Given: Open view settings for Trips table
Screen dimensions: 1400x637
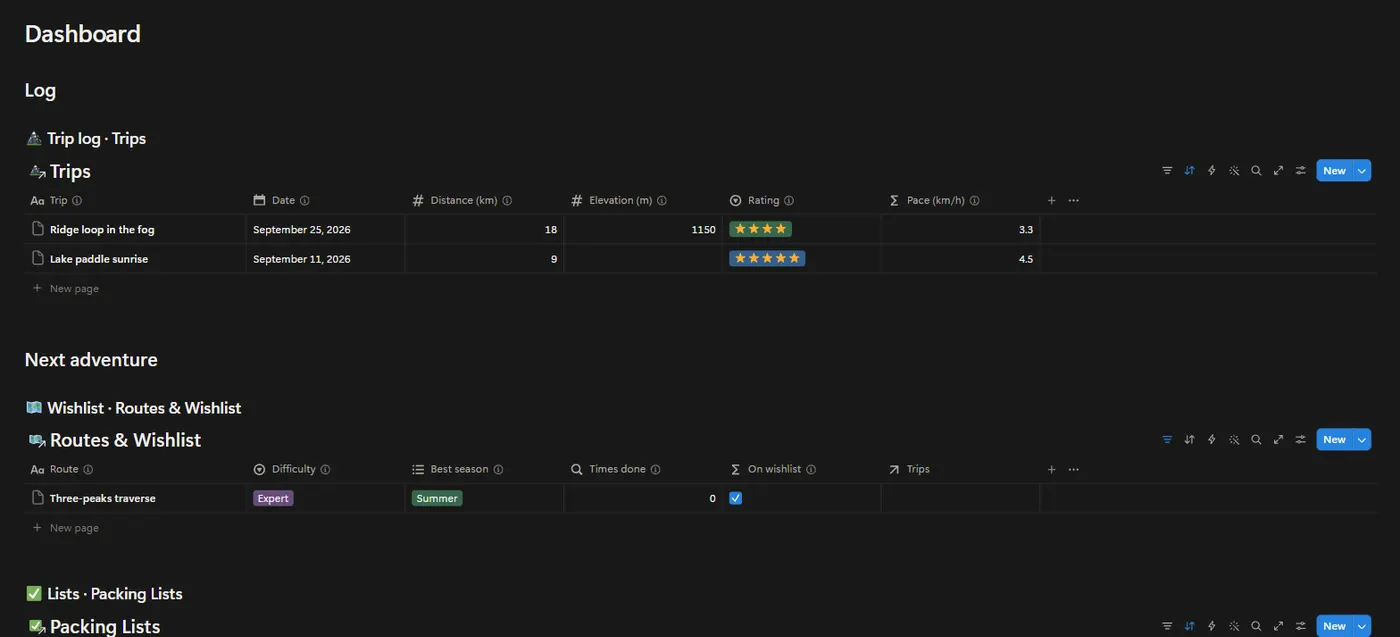Looking at the screenshot, I should tap(1300, 171).
